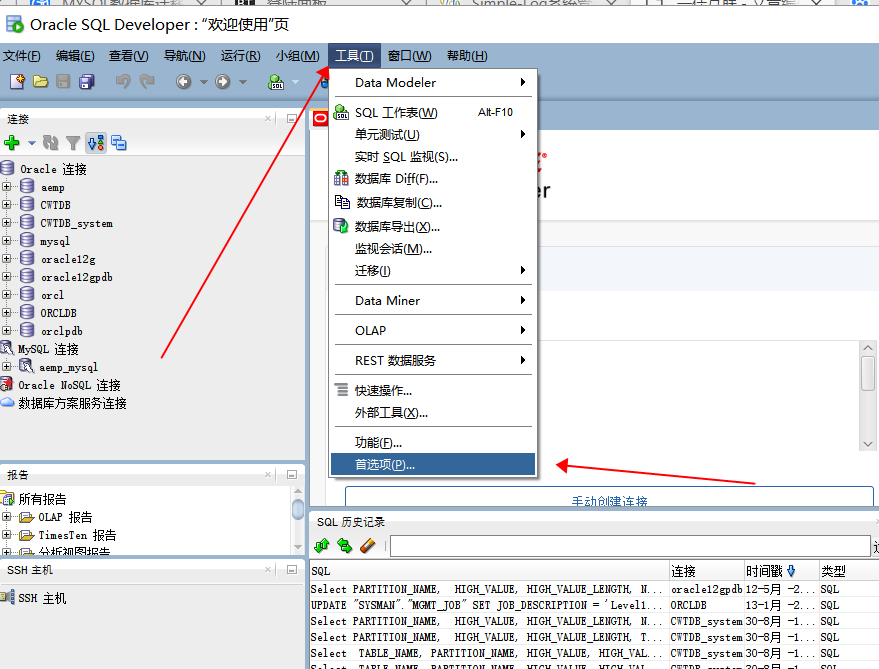Clear SQL history with the eraser icon
This screenshot has width=879, height=669.
tap(367, 545)
